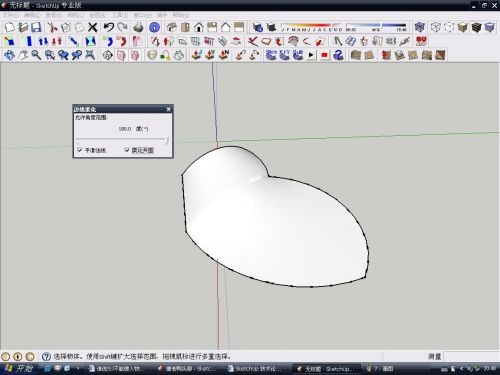500x375 pixels.
Task: Select the Front view house icon
Action: click(x=199, y=27)
